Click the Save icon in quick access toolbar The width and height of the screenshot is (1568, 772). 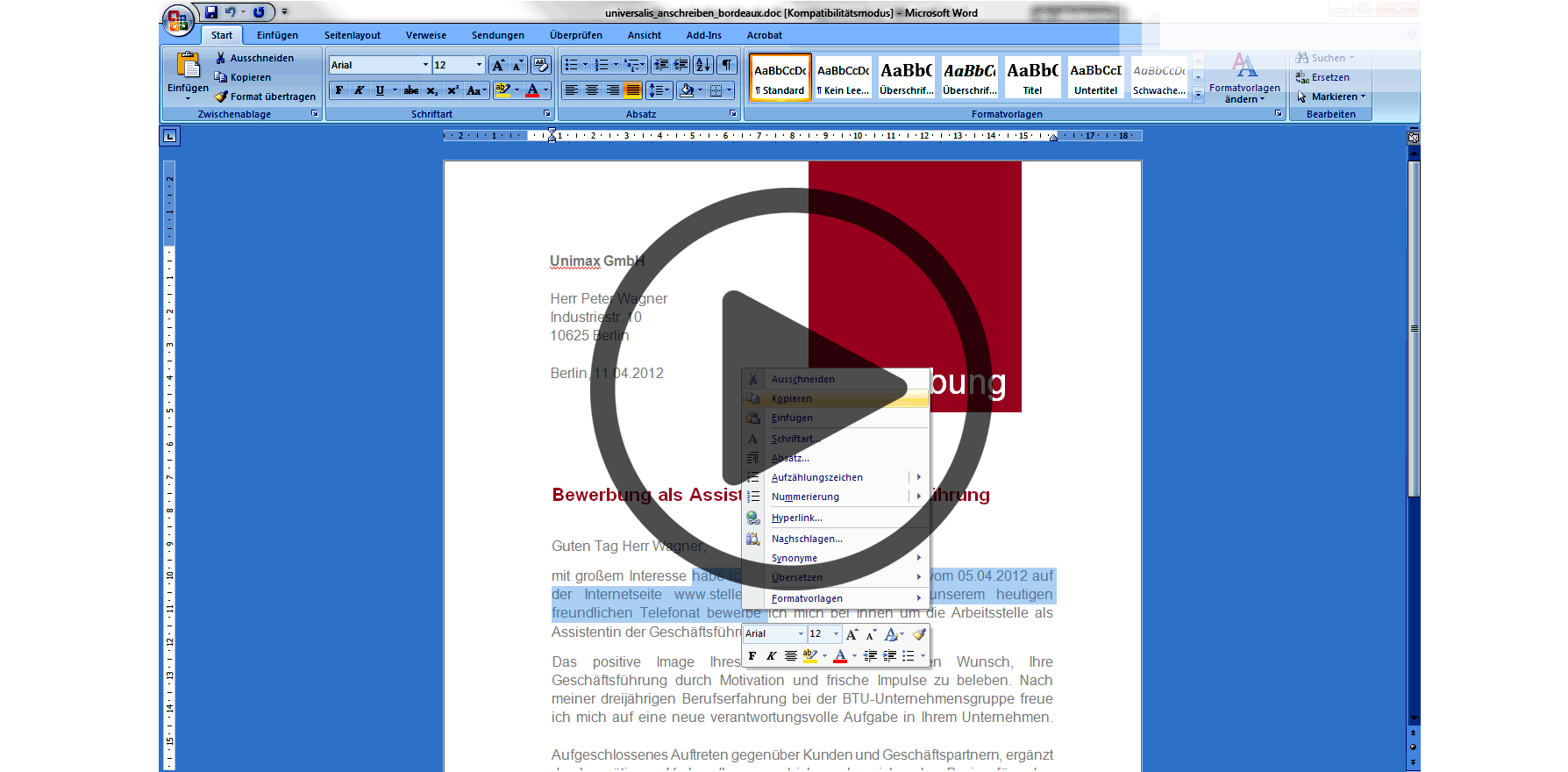(211, 12)
